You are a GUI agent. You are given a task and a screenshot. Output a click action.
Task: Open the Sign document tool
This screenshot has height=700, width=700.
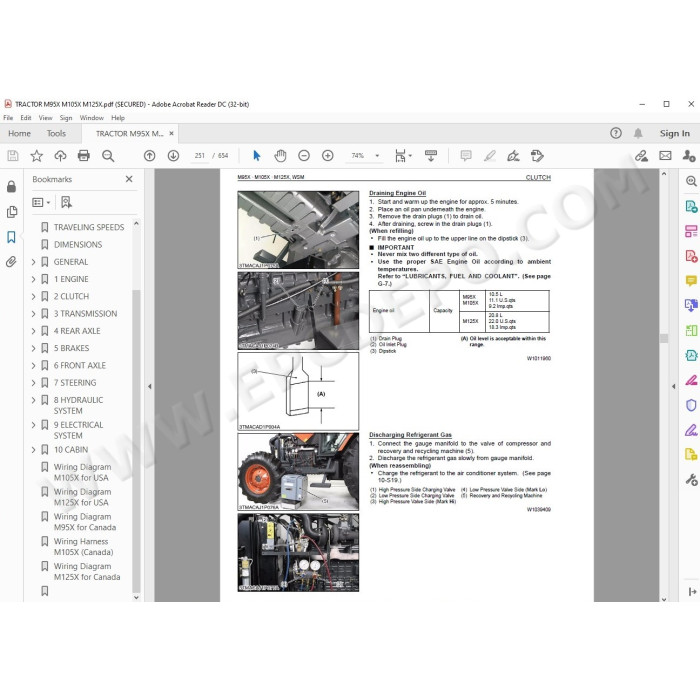(x=513, y=156)
